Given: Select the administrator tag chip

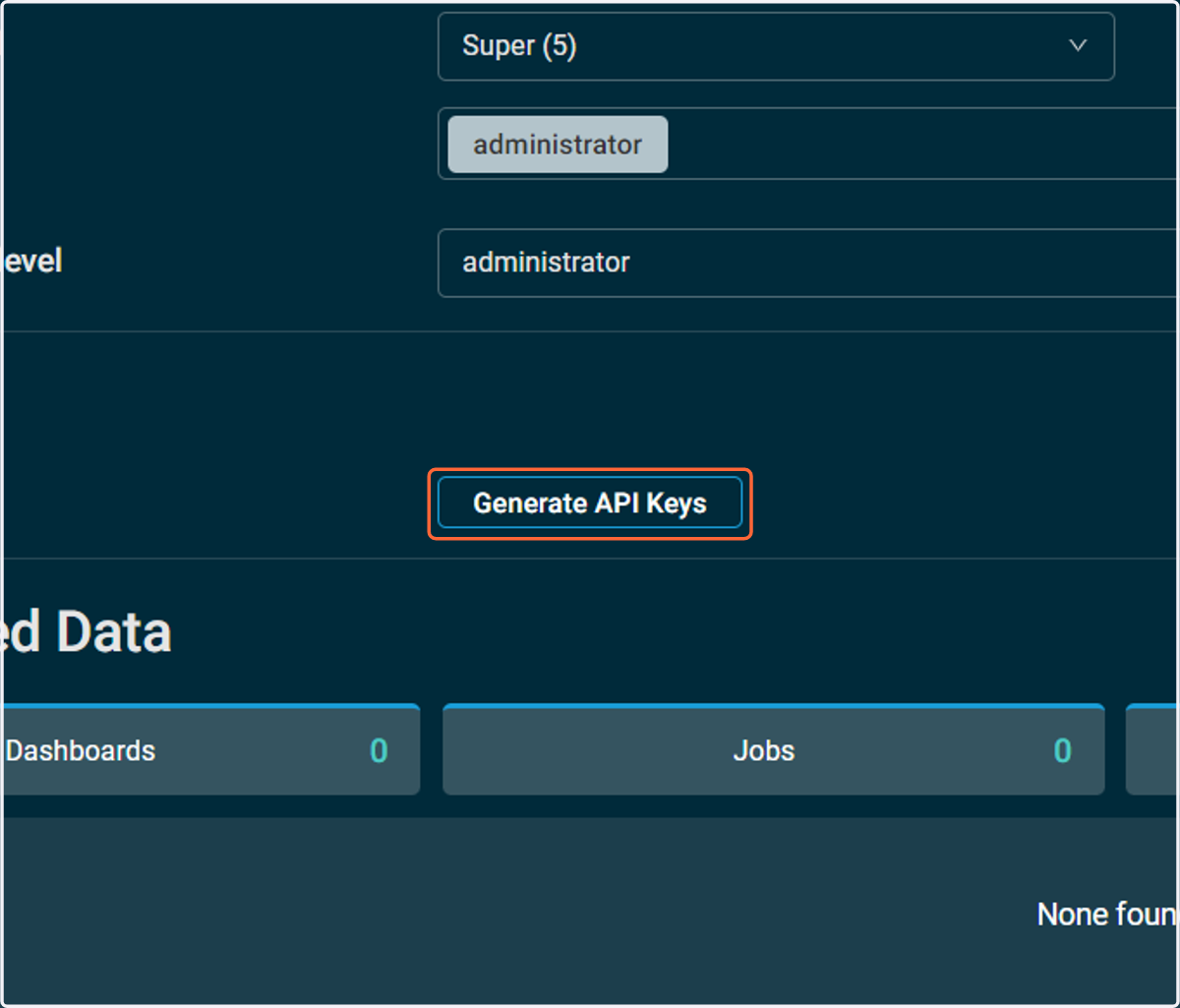Looking at the screenshot, I should (558, 145).
